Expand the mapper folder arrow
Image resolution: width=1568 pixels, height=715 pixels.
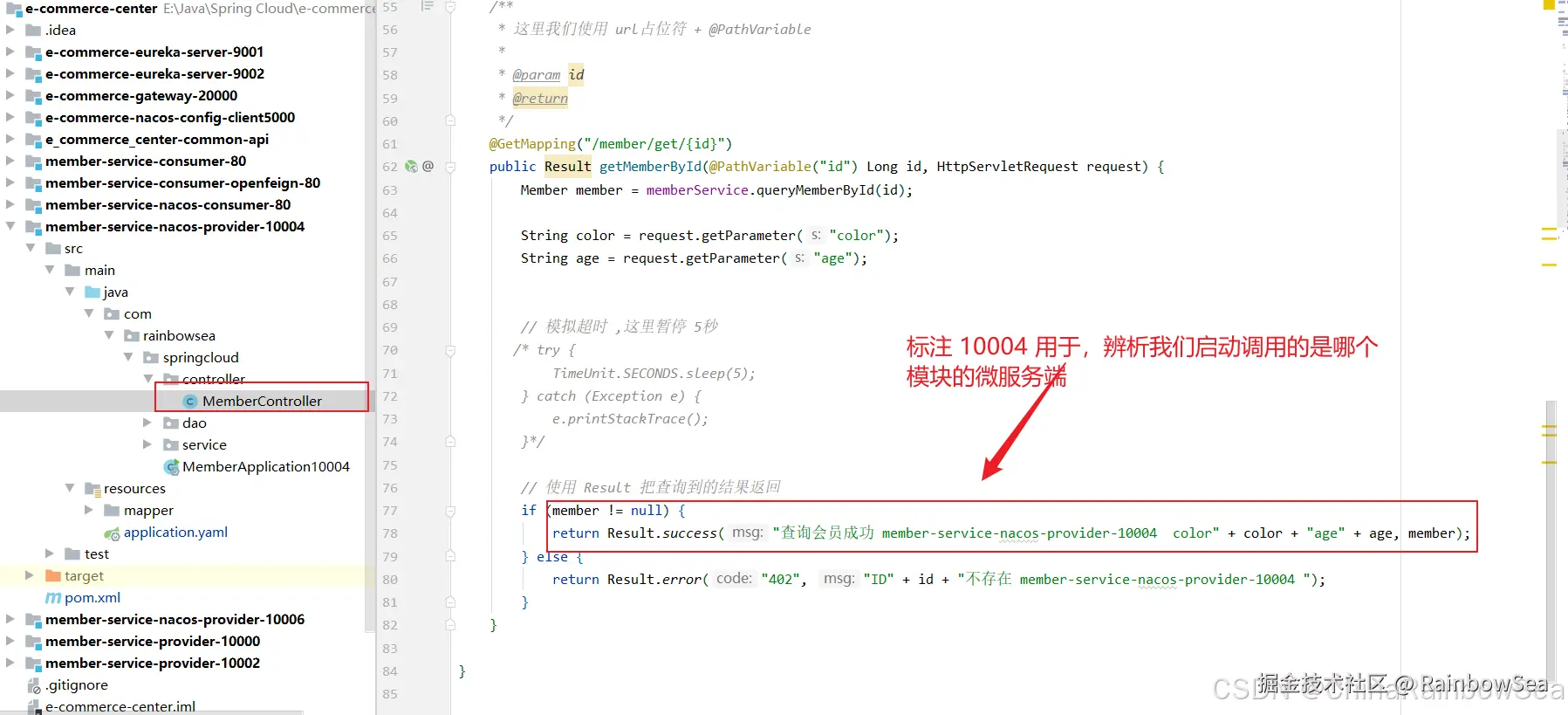pyautogui.click(x=88, y=510)
